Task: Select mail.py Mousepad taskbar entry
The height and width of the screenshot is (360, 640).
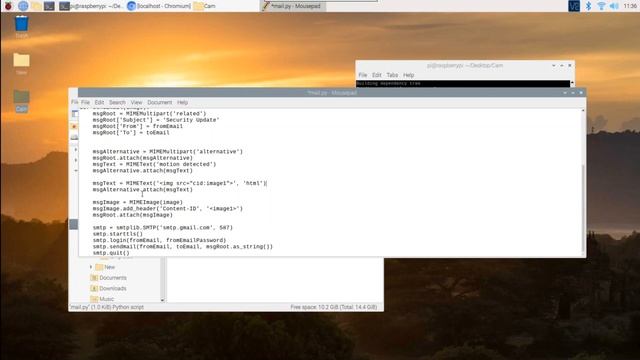Action: point(292,6)
